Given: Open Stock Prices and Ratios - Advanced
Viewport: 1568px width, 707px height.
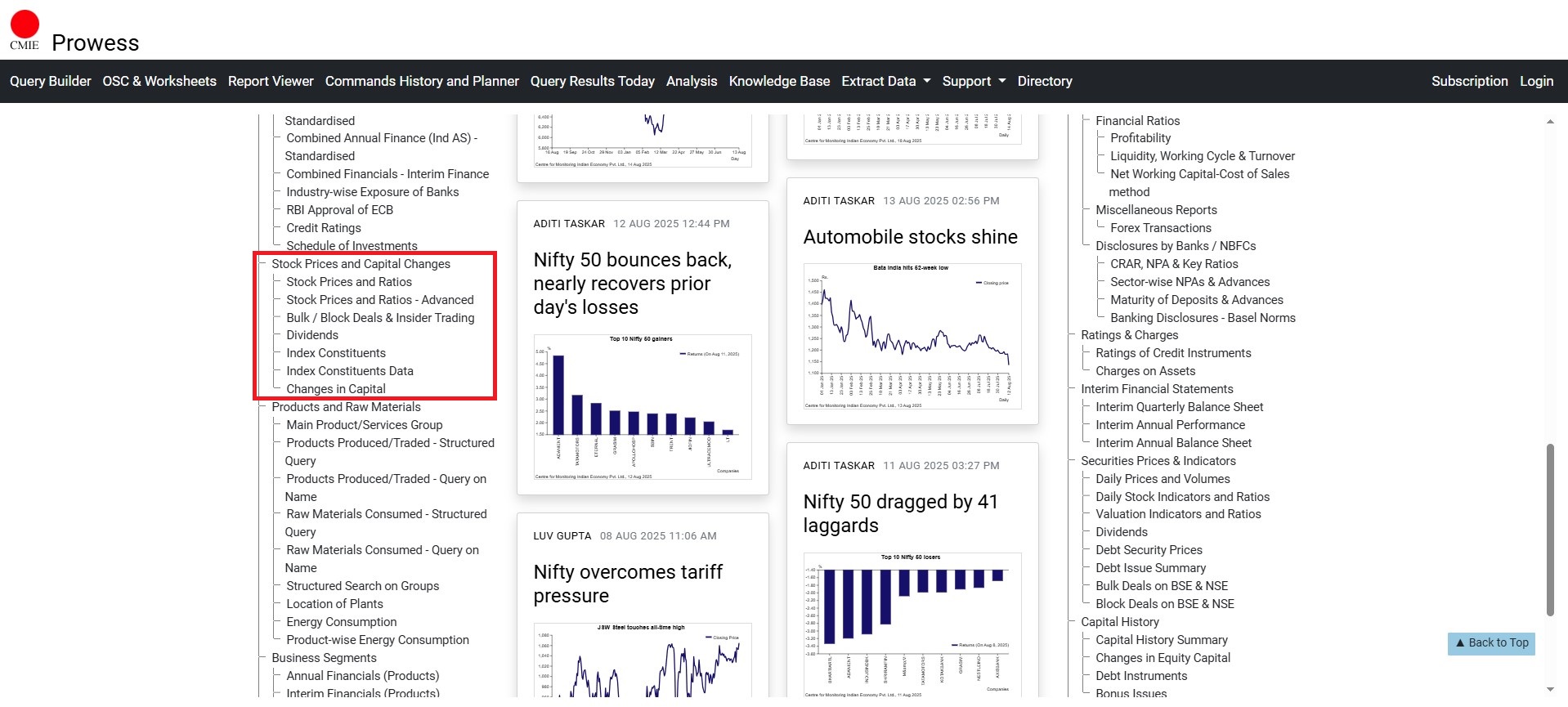Looking at the screenshot, I should pos(379,300).
